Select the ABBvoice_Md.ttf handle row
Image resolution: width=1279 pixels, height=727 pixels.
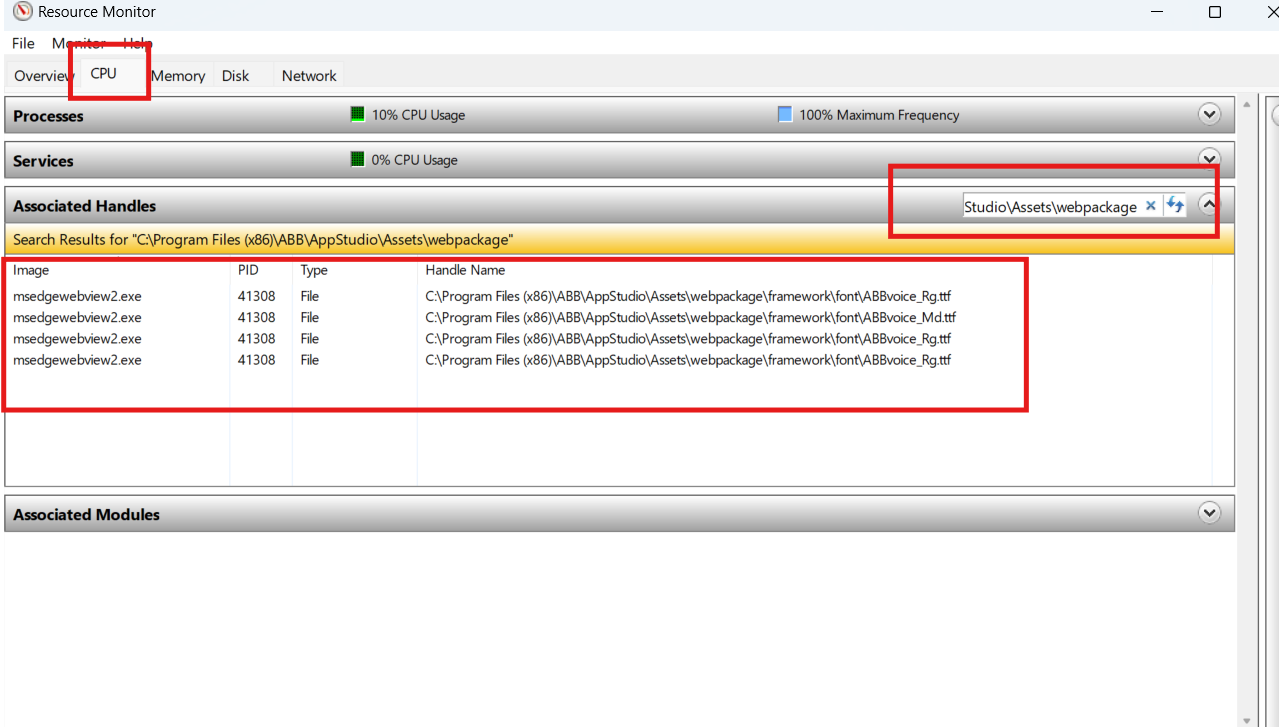click(690, 318)
